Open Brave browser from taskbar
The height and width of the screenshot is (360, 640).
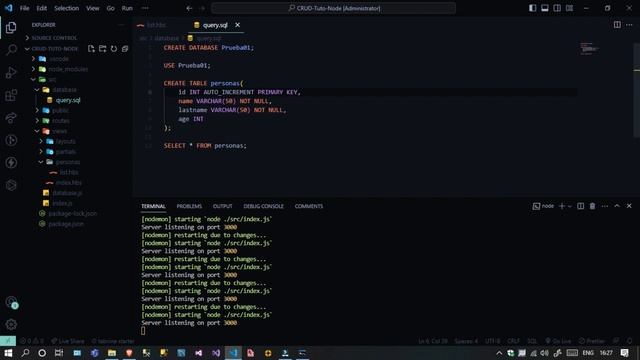tap(129, 353)
